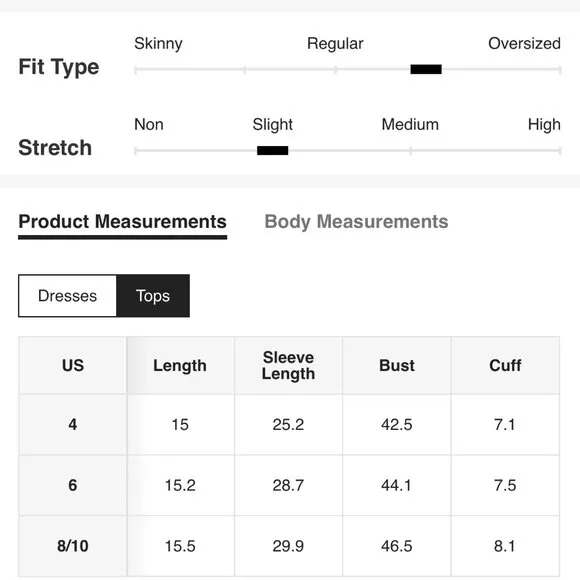The height and width of the screenshot is (580, 580).
Task: Click the Sleeve Length column header
Action: tap(289, 365)
